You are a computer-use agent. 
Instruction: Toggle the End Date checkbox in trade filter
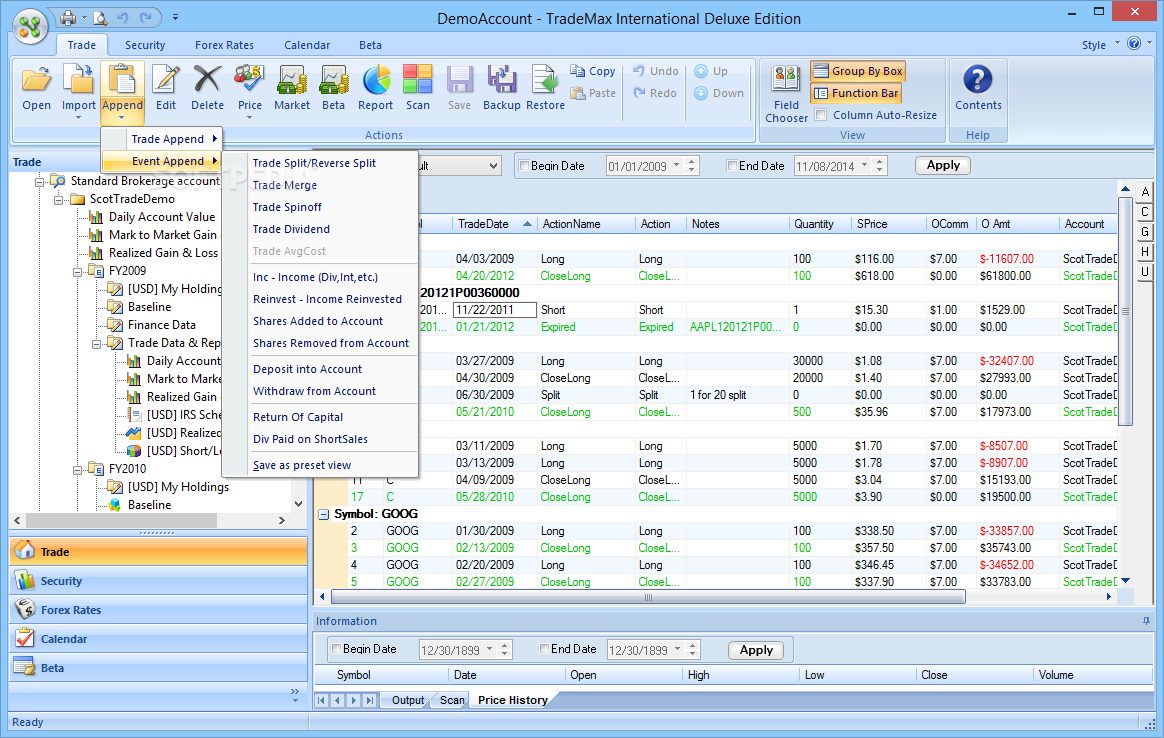tap(732, 166)
